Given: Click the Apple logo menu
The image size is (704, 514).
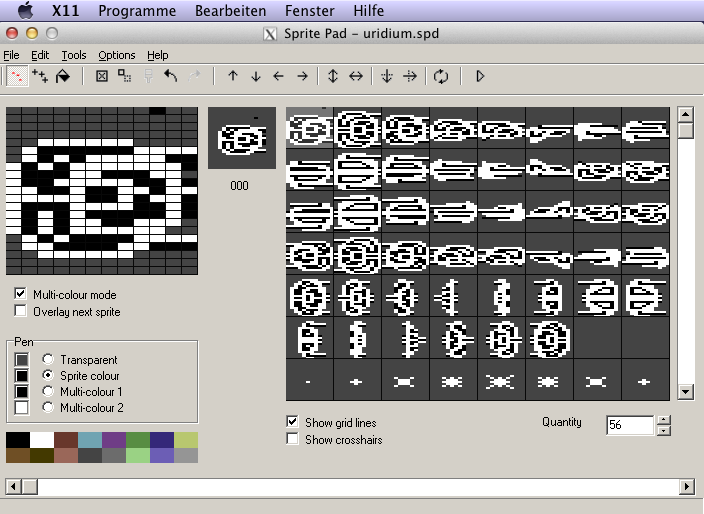Looking at the screenshot, I should pyautogui.click(x=25, y=10).
